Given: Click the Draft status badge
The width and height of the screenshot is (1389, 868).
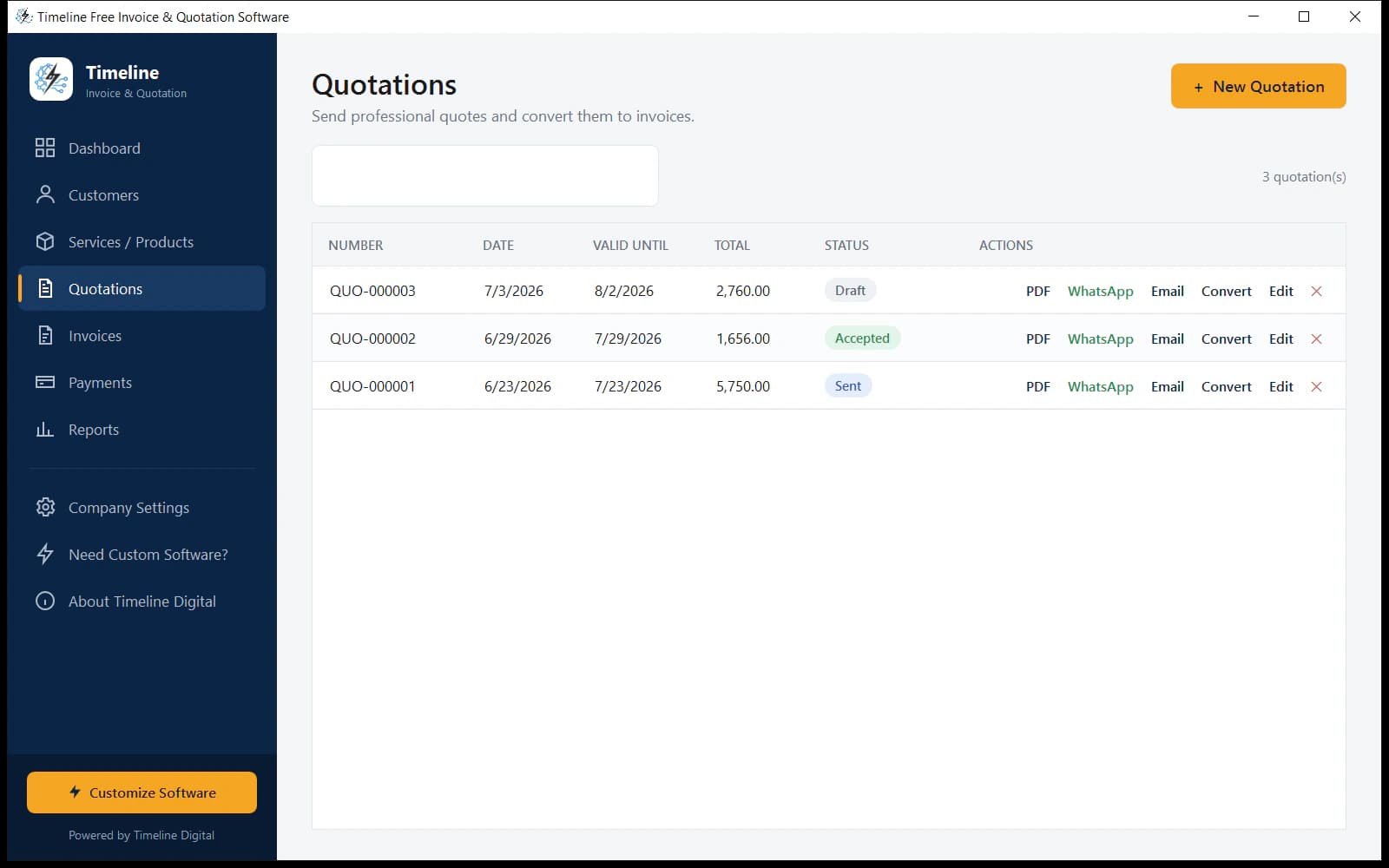Looking at the screenshot, I should tap(850, 290).
